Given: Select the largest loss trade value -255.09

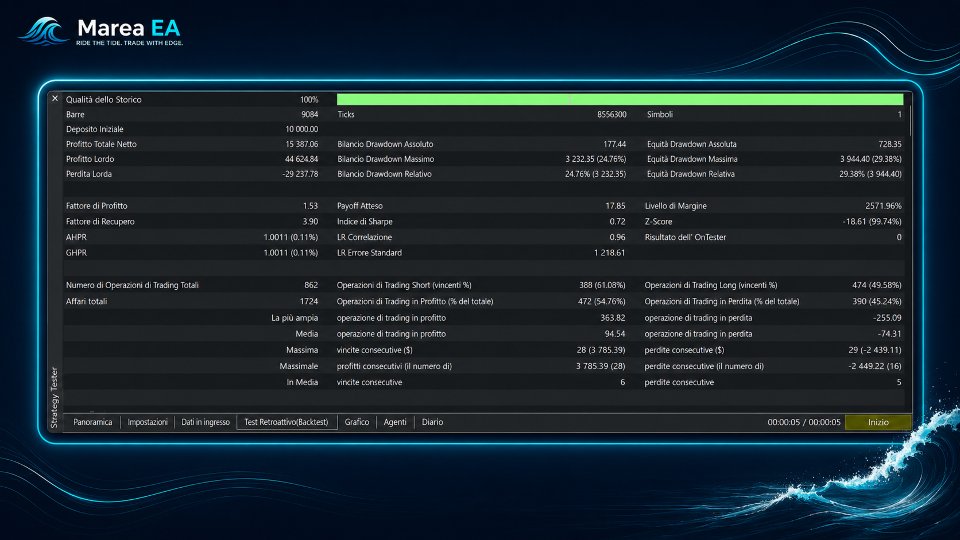Looking at the screenshot, I should point(887,318).
